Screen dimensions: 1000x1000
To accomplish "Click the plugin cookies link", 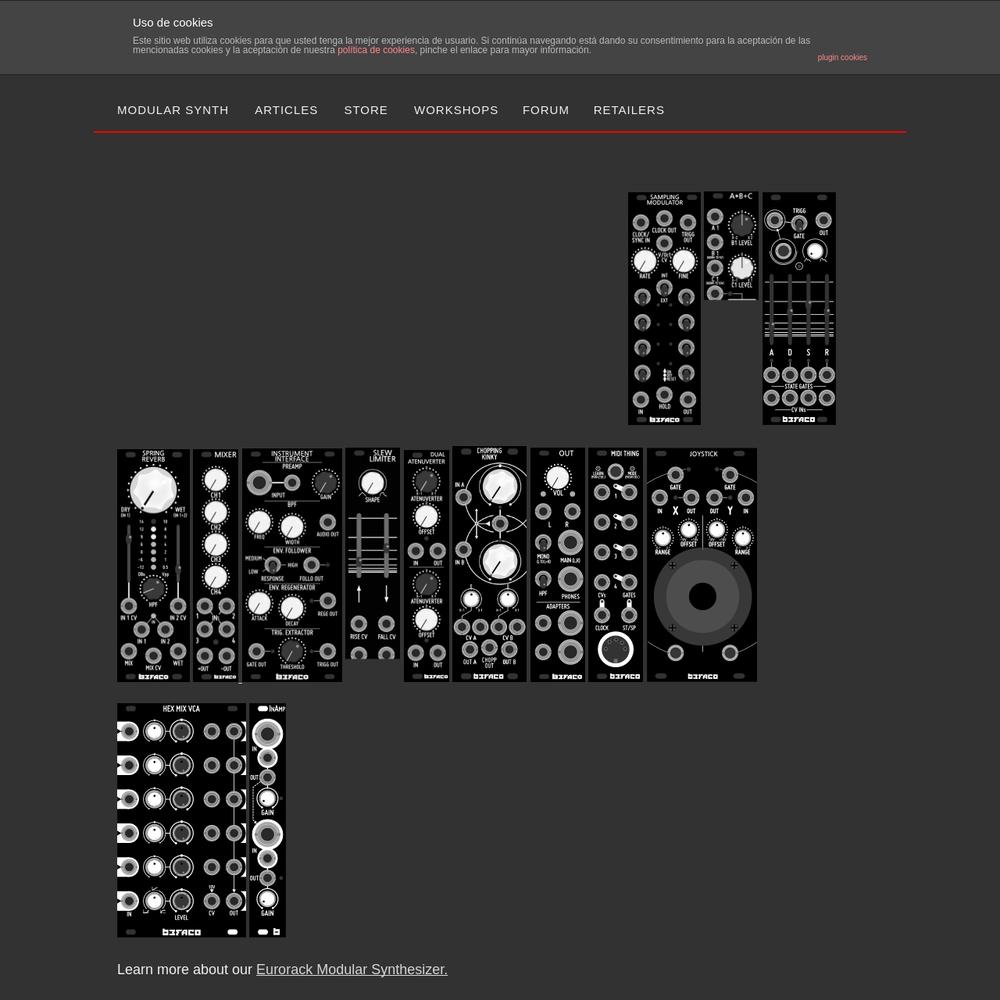I will 842,57.
